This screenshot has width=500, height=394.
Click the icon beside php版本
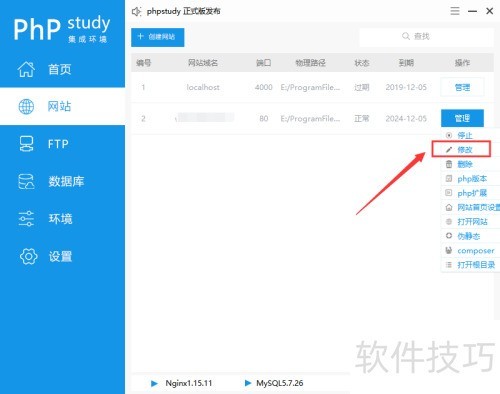(x=449, y=179)
